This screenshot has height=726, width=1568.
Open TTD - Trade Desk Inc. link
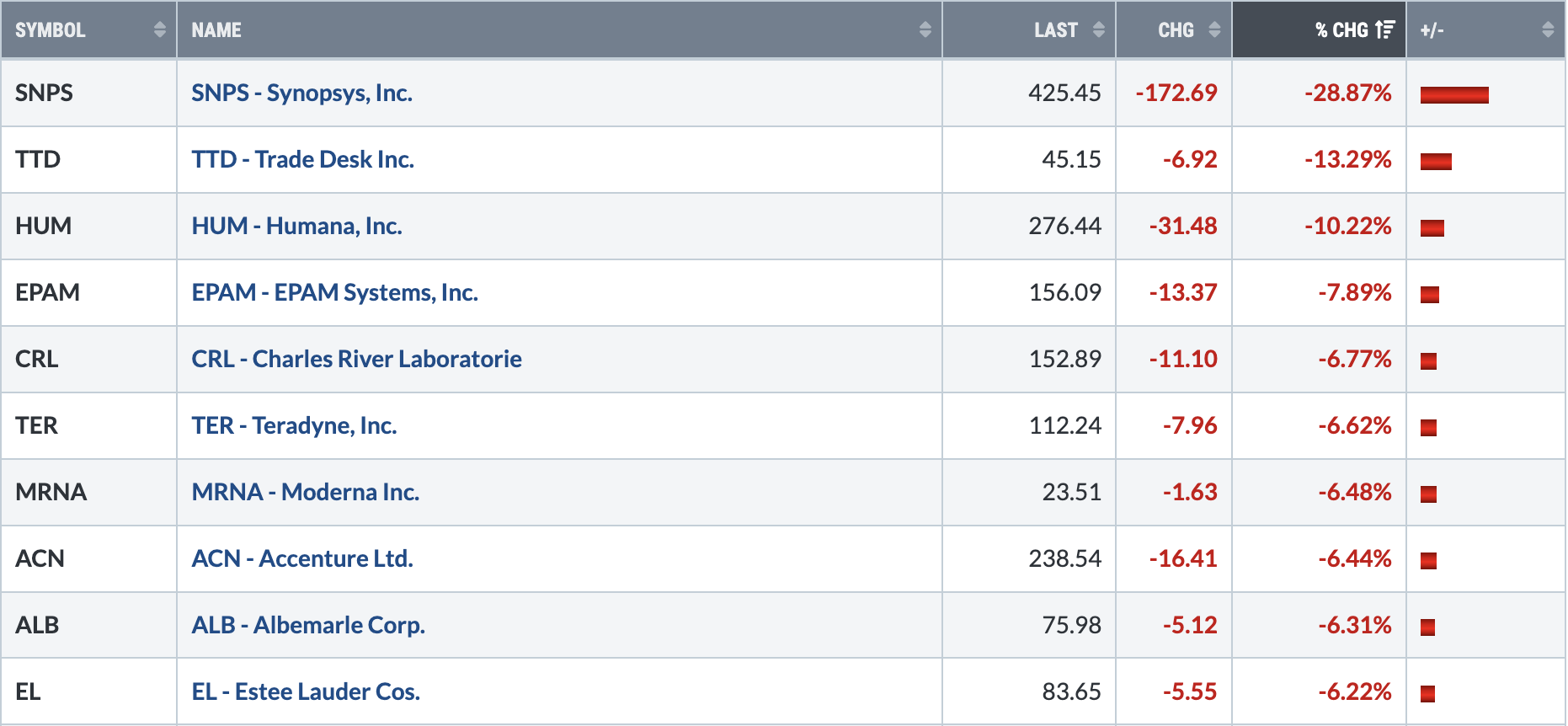coord(302,159)
